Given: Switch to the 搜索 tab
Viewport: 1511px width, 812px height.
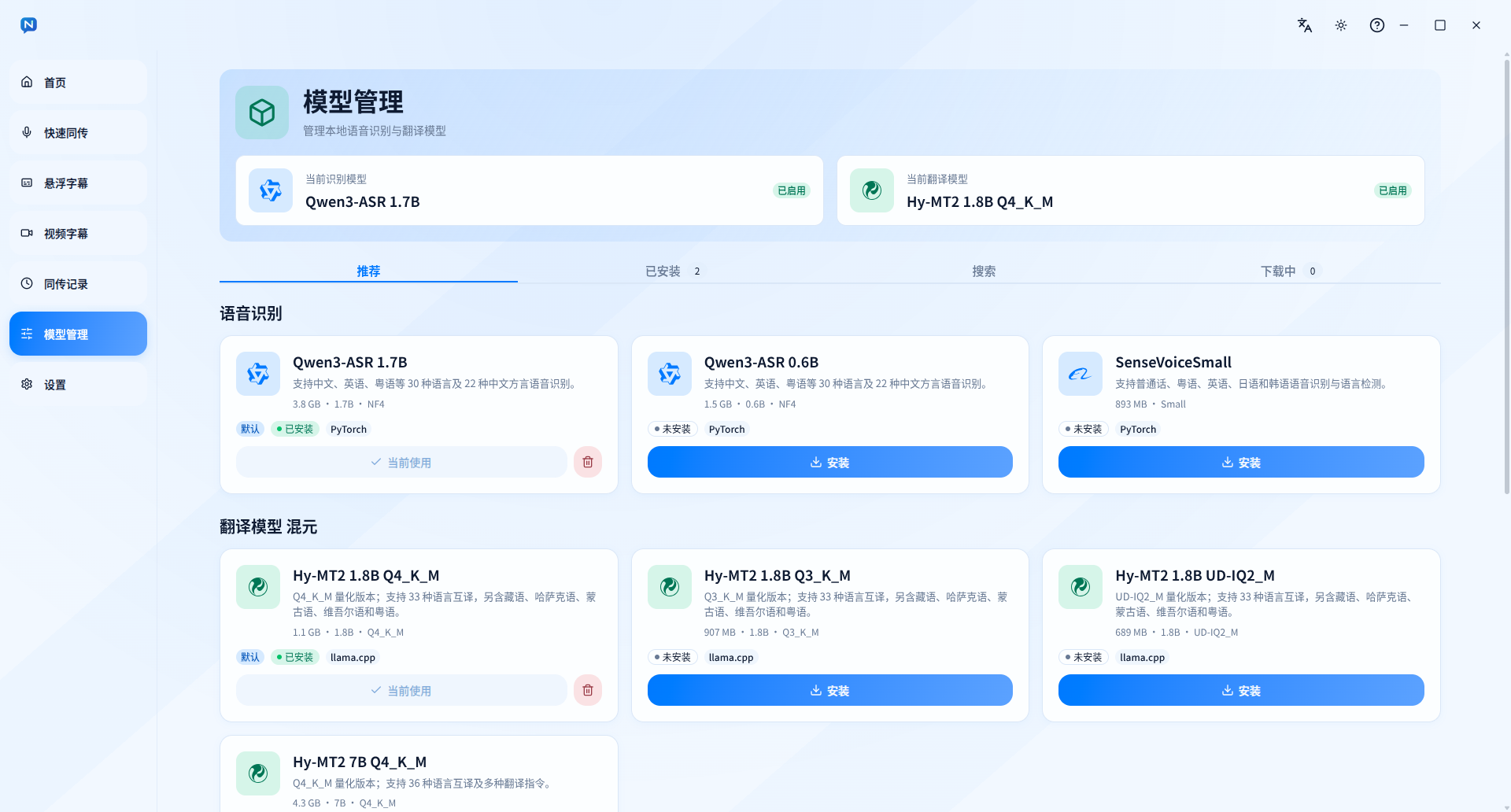Looking at the screenshot, I should pyautogui.click(x=983, y=271).
